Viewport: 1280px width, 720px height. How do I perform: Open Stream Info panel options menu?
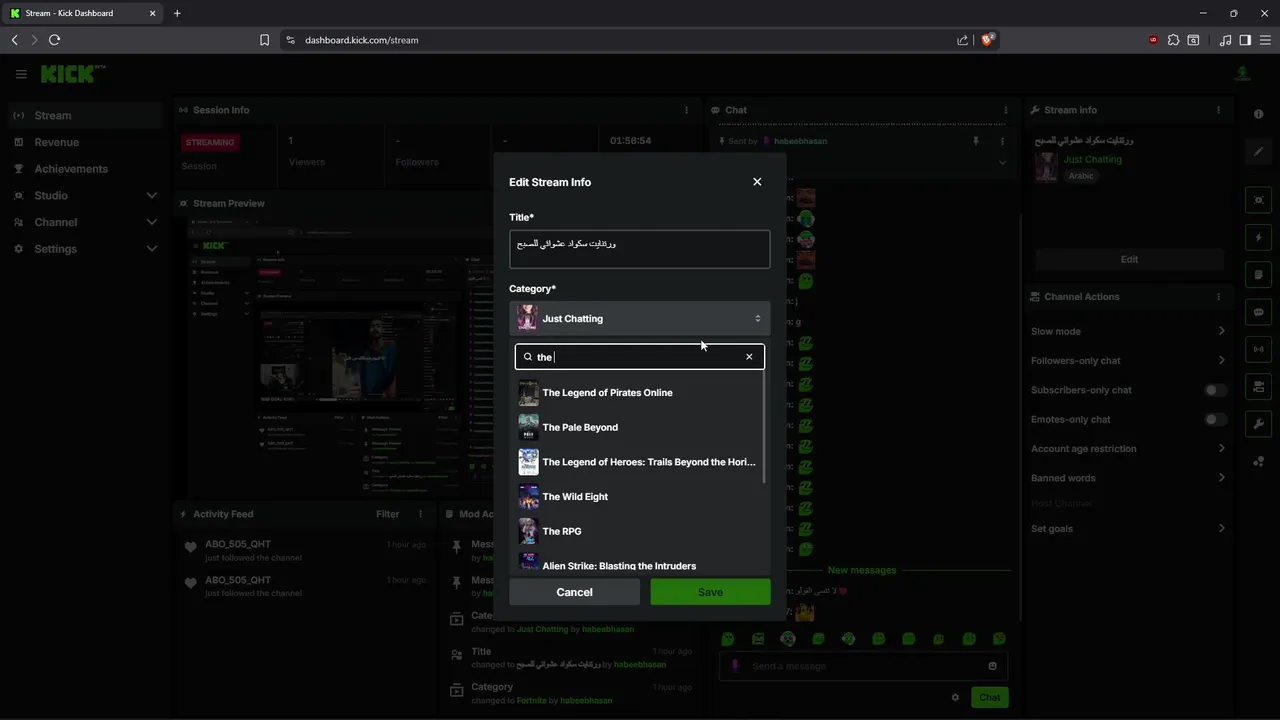pos(1218,110)
